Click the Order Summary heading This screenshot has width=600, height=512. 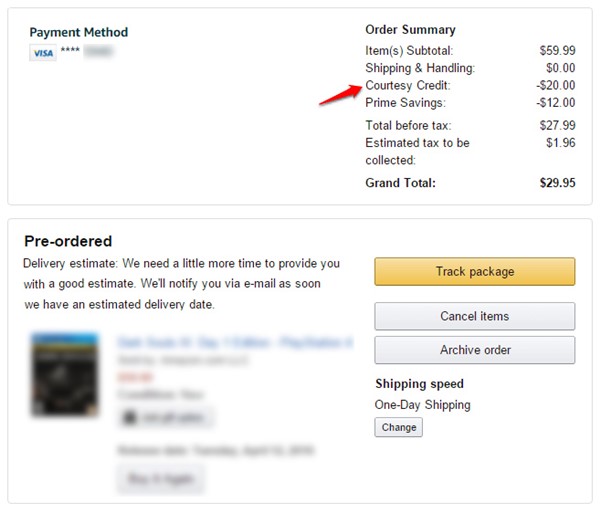(x=410, y=29)
